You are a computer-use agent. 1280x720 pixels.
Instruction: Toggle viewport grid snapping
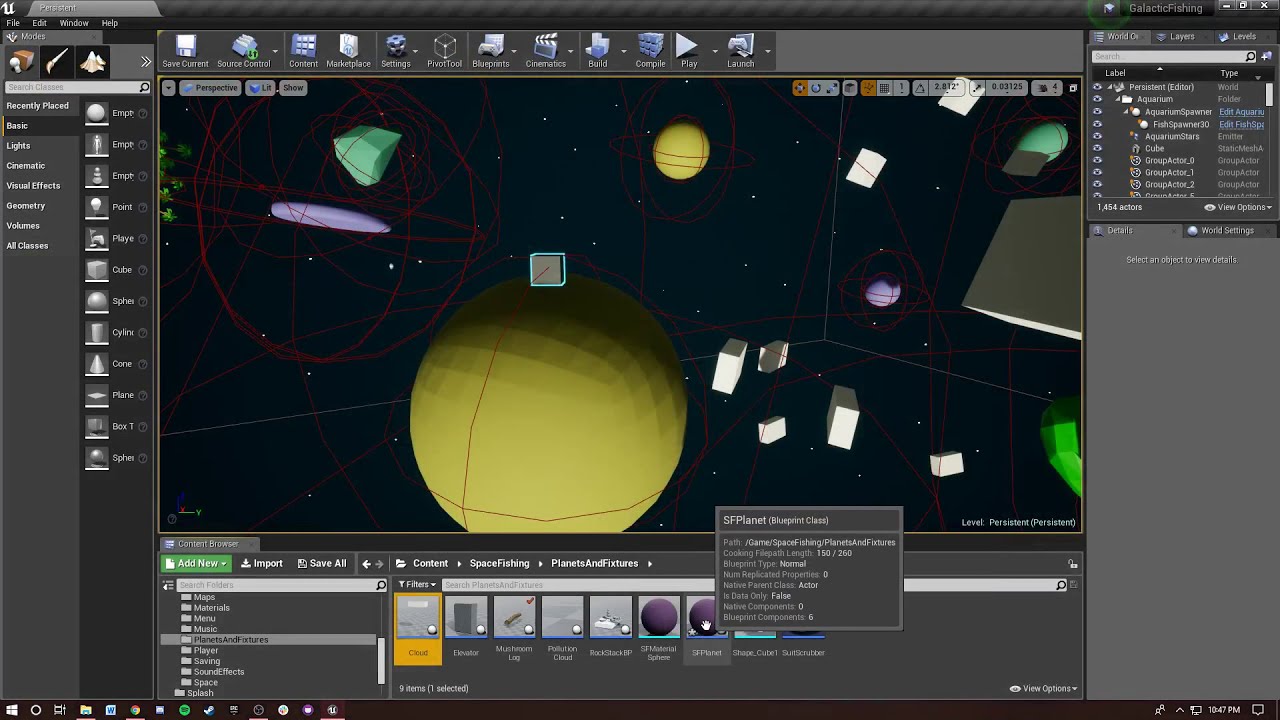[x=885, y=88]
